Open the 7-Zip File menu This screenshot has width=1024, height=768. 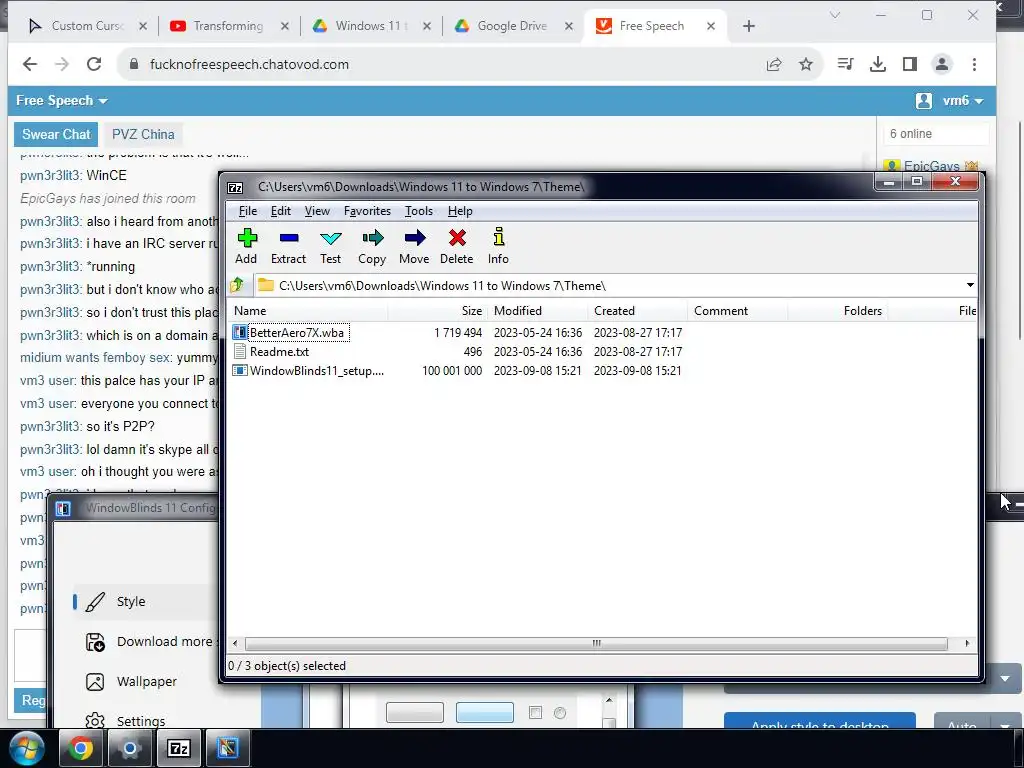pyautogui.click(x=248, y=211)
